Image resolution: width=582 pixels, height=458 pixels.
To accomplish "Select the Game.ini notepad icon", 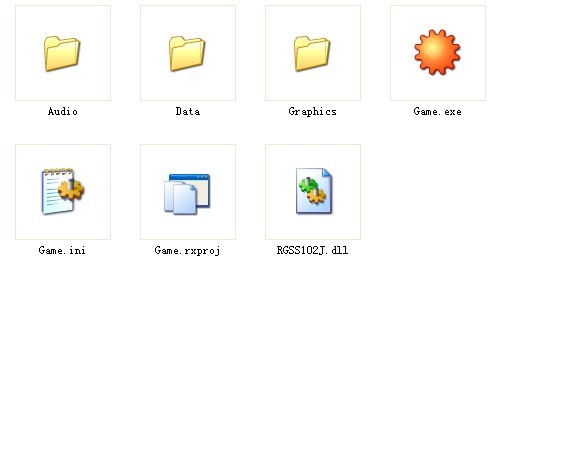I will [x=63, y=191].
